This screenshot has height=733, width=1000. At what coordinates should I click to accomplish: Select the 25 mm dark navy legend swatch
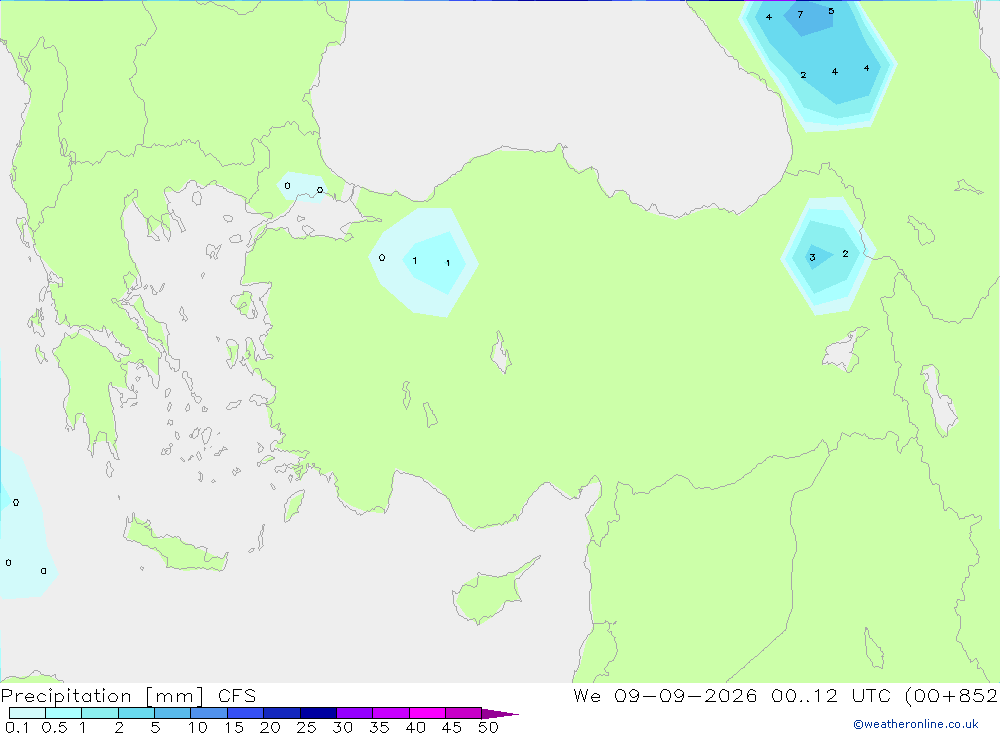click(x=318, y=713)
